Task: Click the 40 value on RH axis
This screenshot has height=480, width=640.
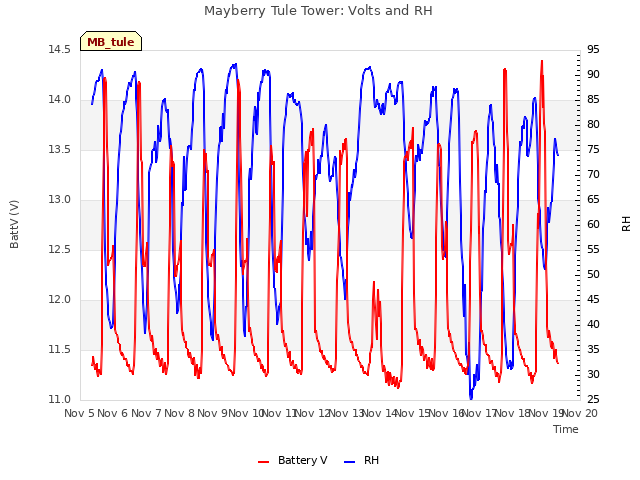Action: click(x=593, y=324)
